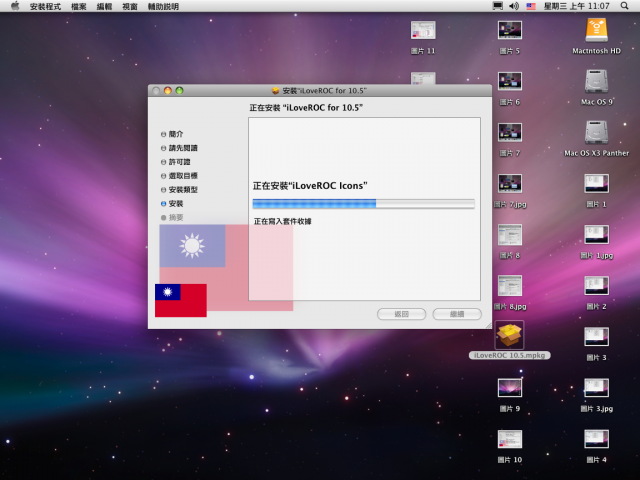Viewport: 640px width, 480px height.
Task: Click the 返回 button in installer
Action: pos(402,314)
